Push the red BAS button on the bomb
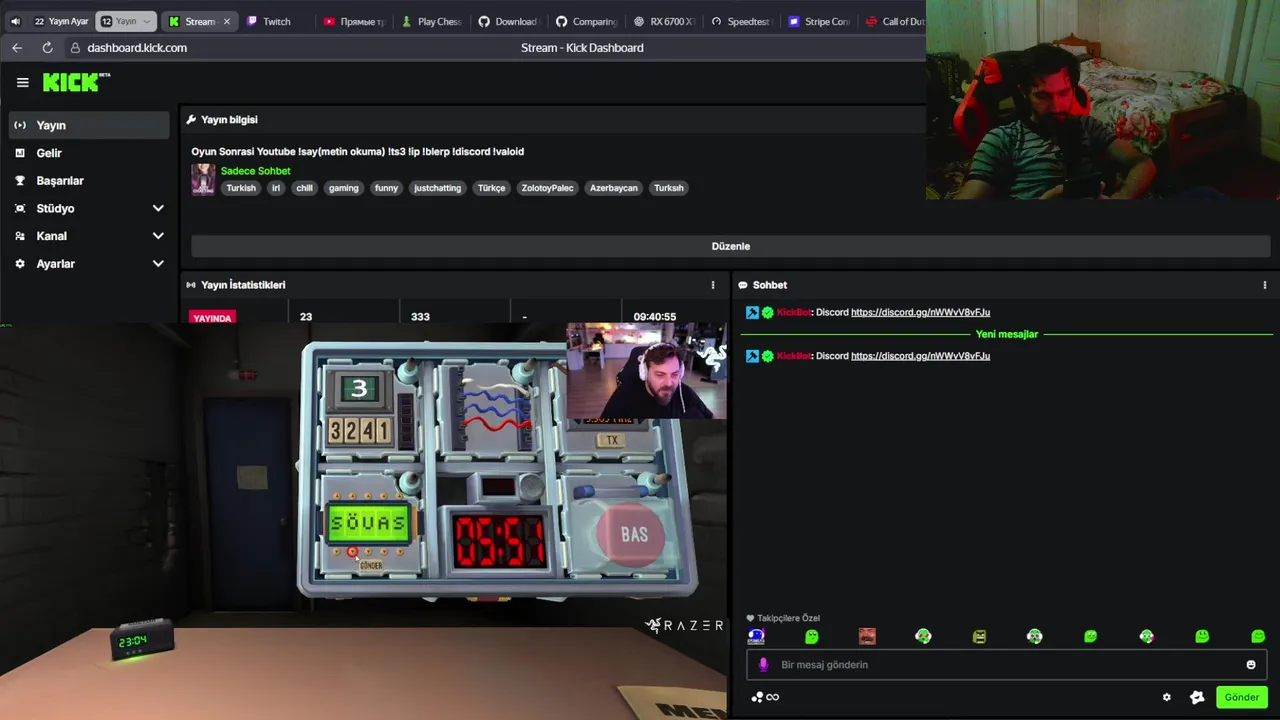 [634, 535]
